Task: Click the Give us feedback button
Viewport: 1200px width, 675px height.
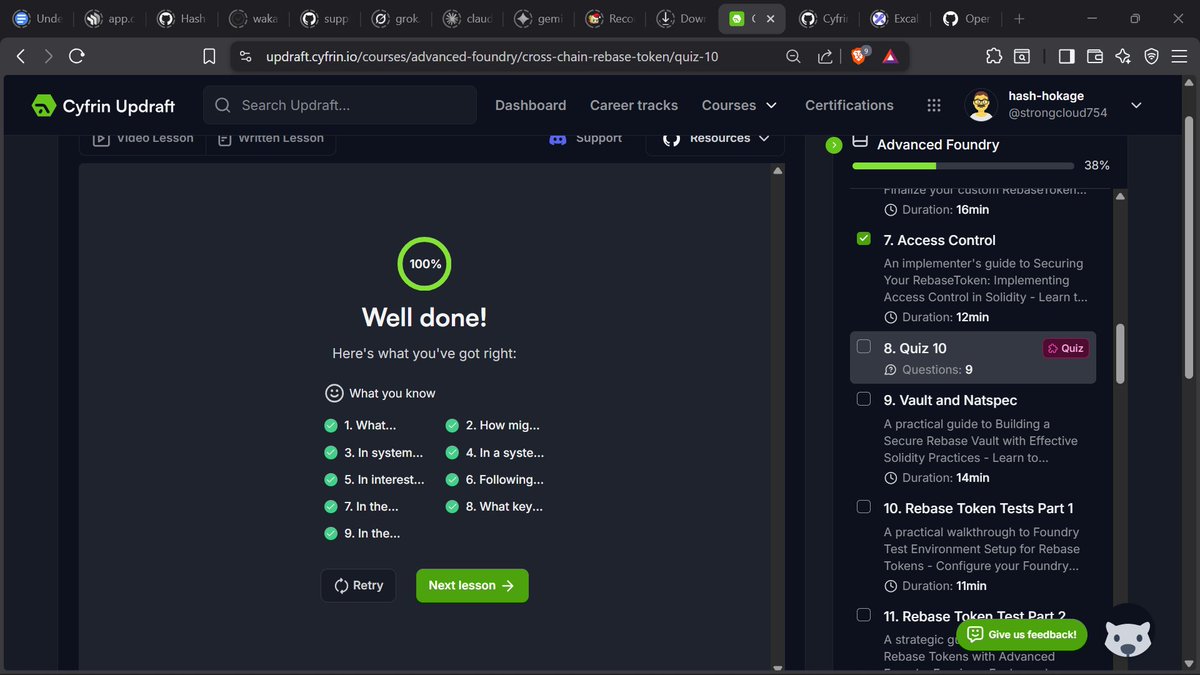Action: click(1021, 634)
